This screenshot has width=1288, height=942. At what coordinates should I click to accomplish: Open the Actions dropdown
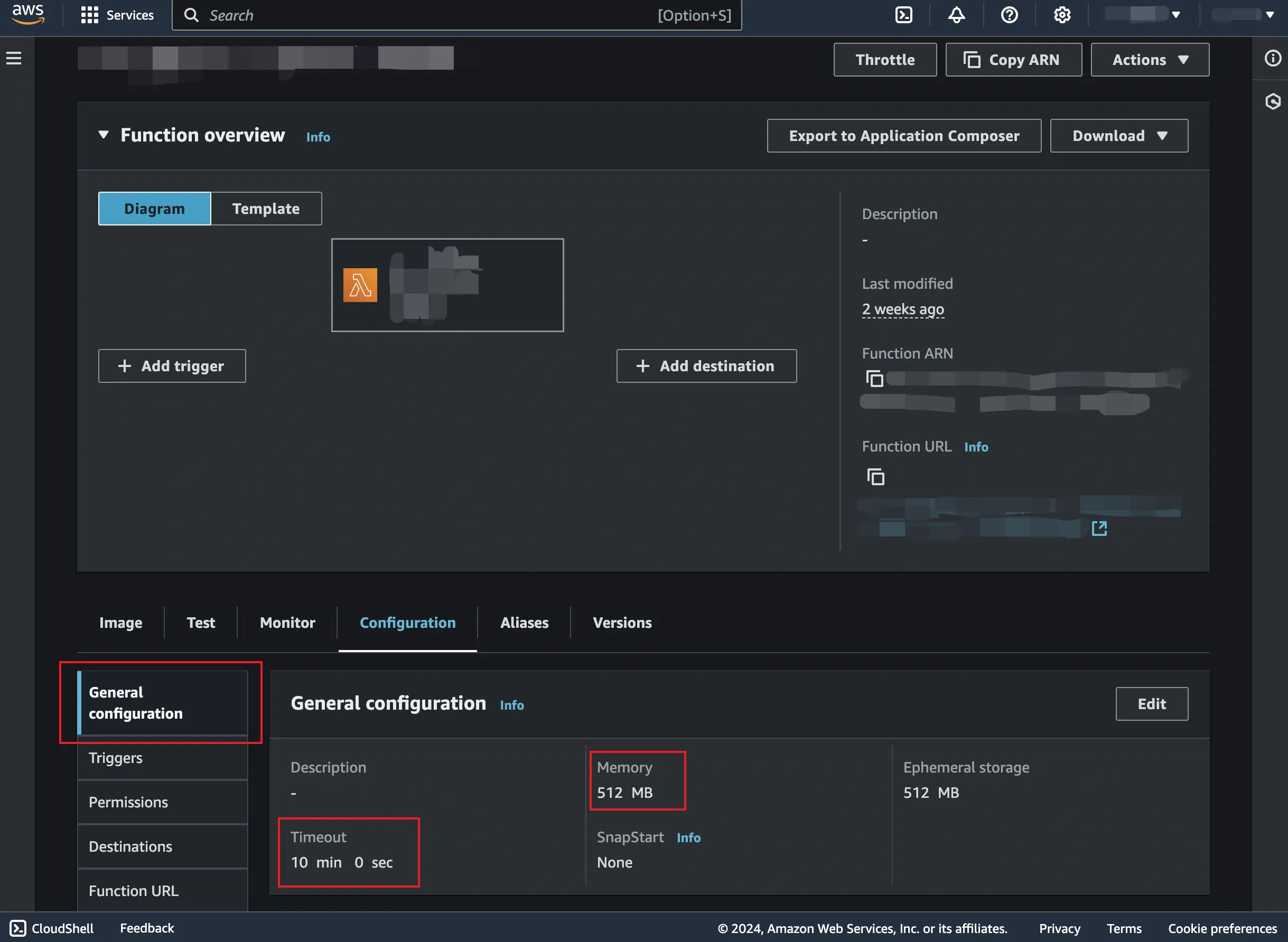[1150, 60]
